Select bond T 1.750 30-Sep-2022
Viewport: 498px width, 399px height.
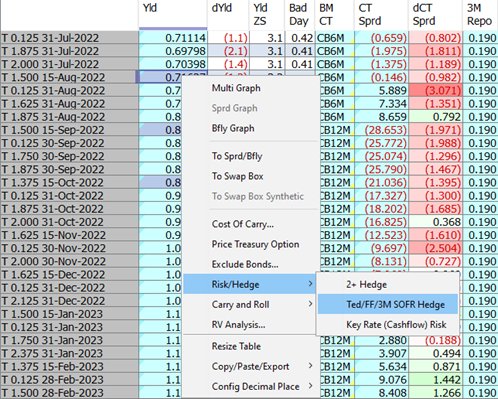[x=69, y=156]
